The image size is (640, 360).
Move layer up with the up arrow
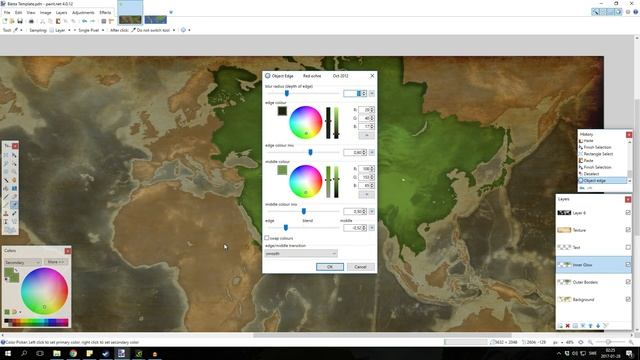click(x=590, y=325)
